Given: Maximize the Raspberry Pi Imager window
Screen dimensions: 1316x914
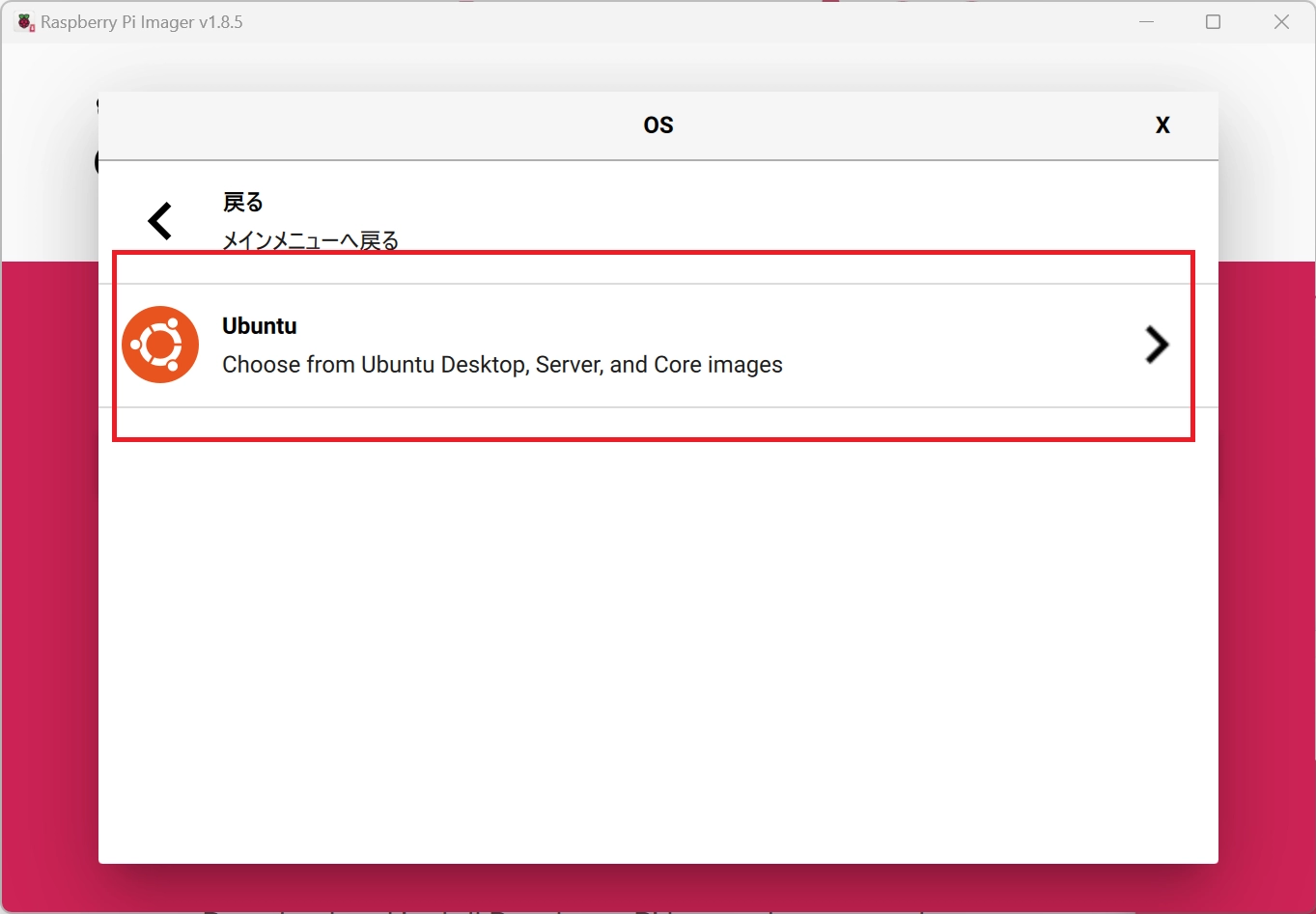Looking at the screenshot, I should click(1214, 21).
